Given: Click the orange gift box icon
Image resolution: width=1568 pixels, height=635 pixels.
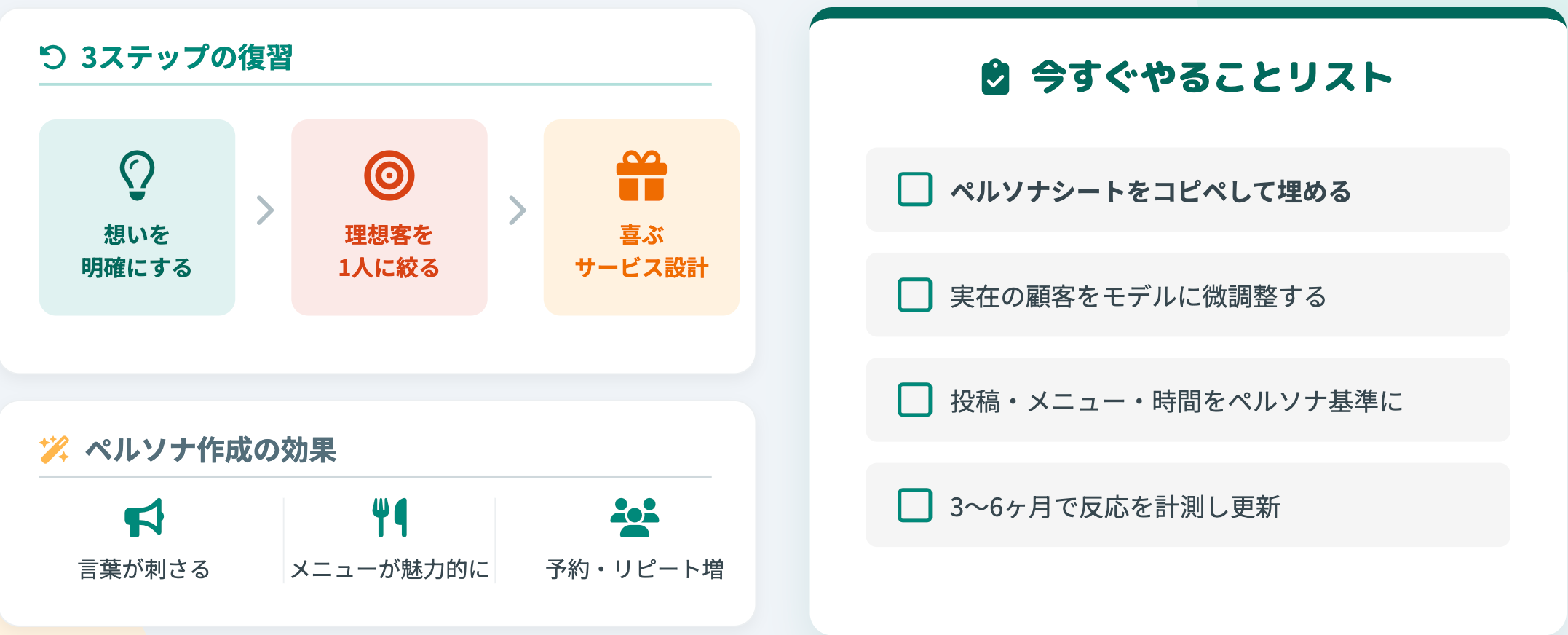Looking at the screenshot, I should [x=641, y=175].
